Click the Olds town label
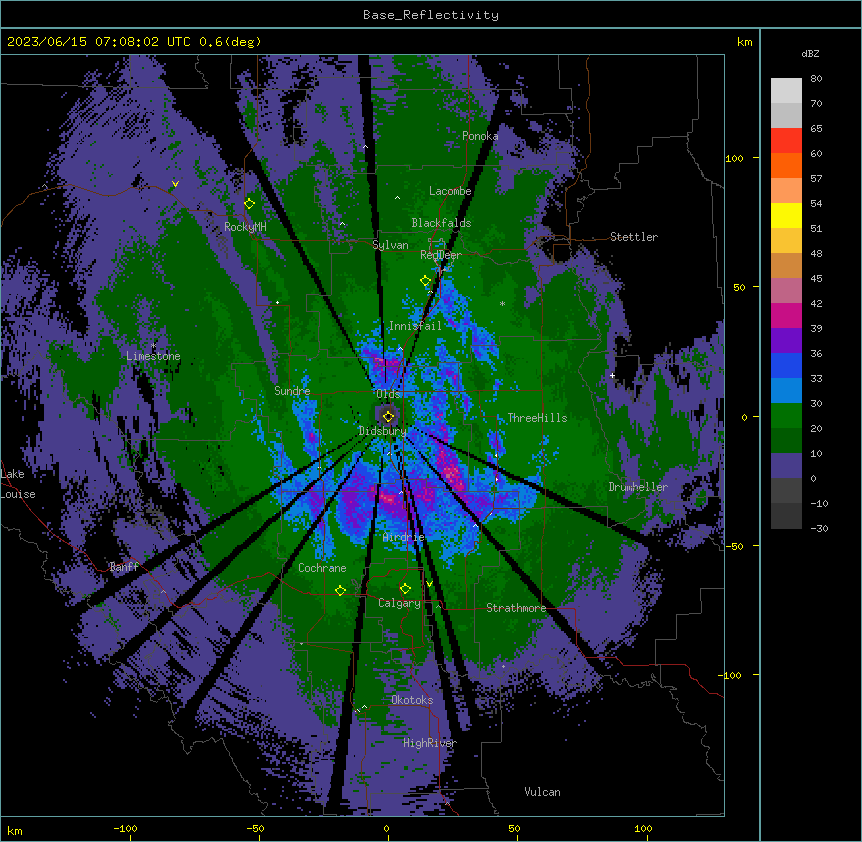 pos(388,394)
